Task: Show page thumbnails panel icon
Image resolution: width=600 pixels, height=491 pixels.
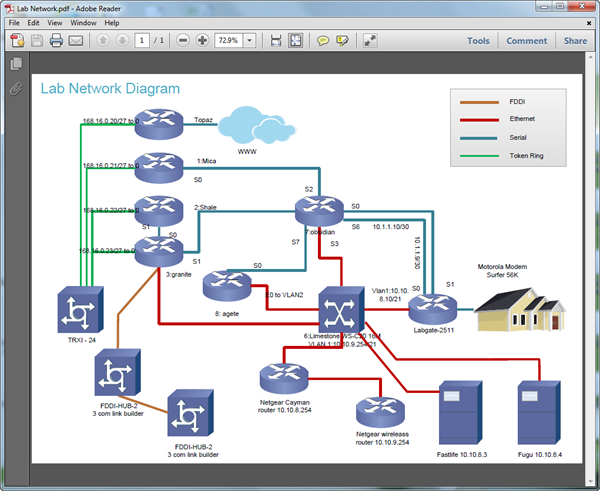Action: point(16,64)
